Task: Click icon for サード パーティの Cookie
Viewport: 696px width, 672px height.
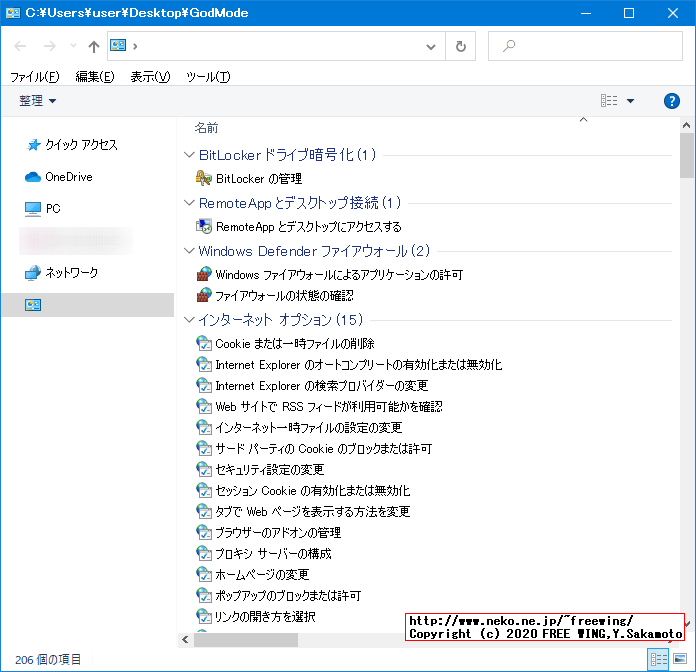Action: pos(204,448)
